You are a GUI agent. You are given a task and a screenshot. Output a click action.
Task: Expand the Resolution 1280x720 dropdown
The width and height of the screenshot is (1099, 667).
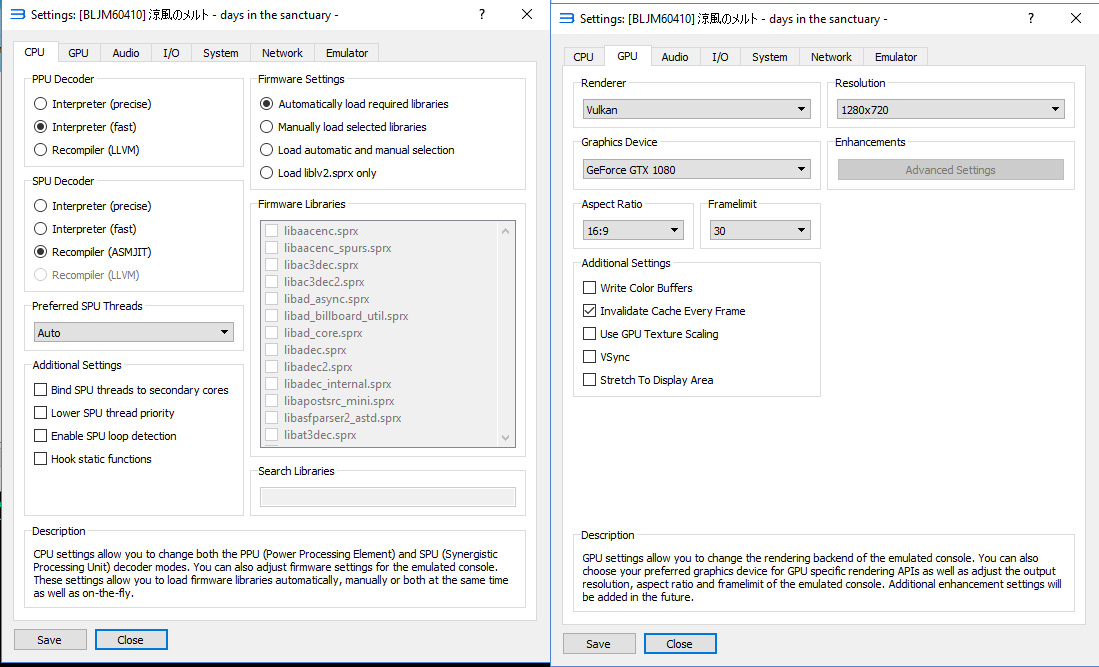(x=950, y=109)
